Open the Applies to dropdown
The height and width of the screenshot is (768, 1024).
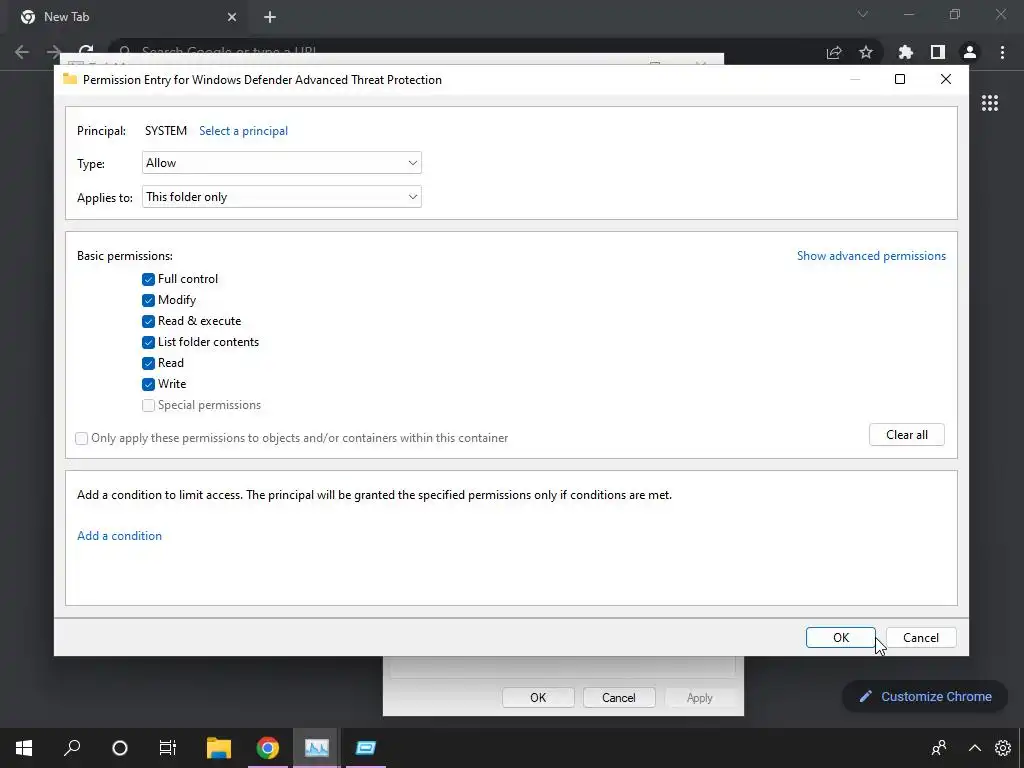click(281, 197)
